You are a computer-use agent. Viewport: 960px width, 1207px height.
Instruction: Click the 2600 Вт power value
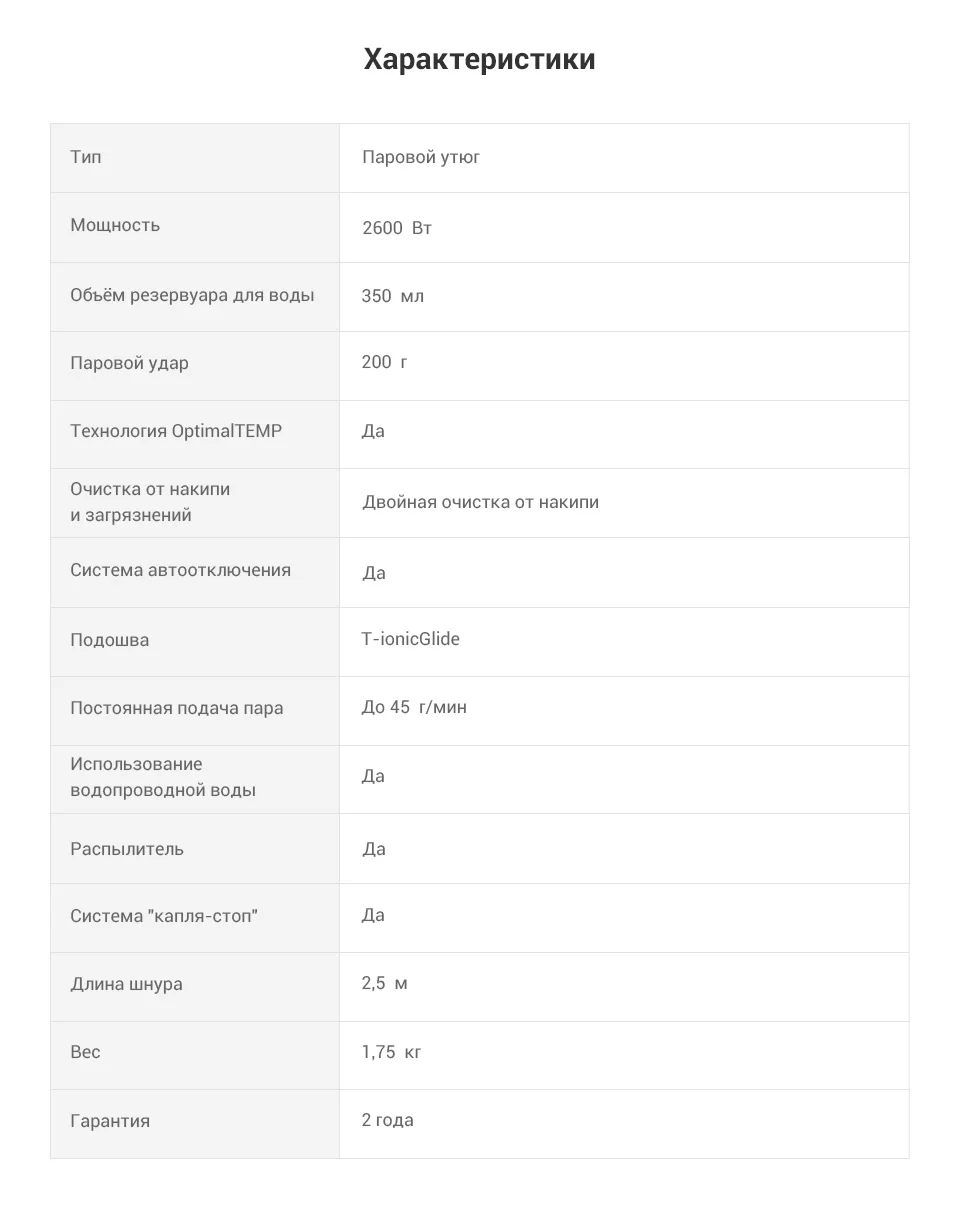[x=397, y=228]
